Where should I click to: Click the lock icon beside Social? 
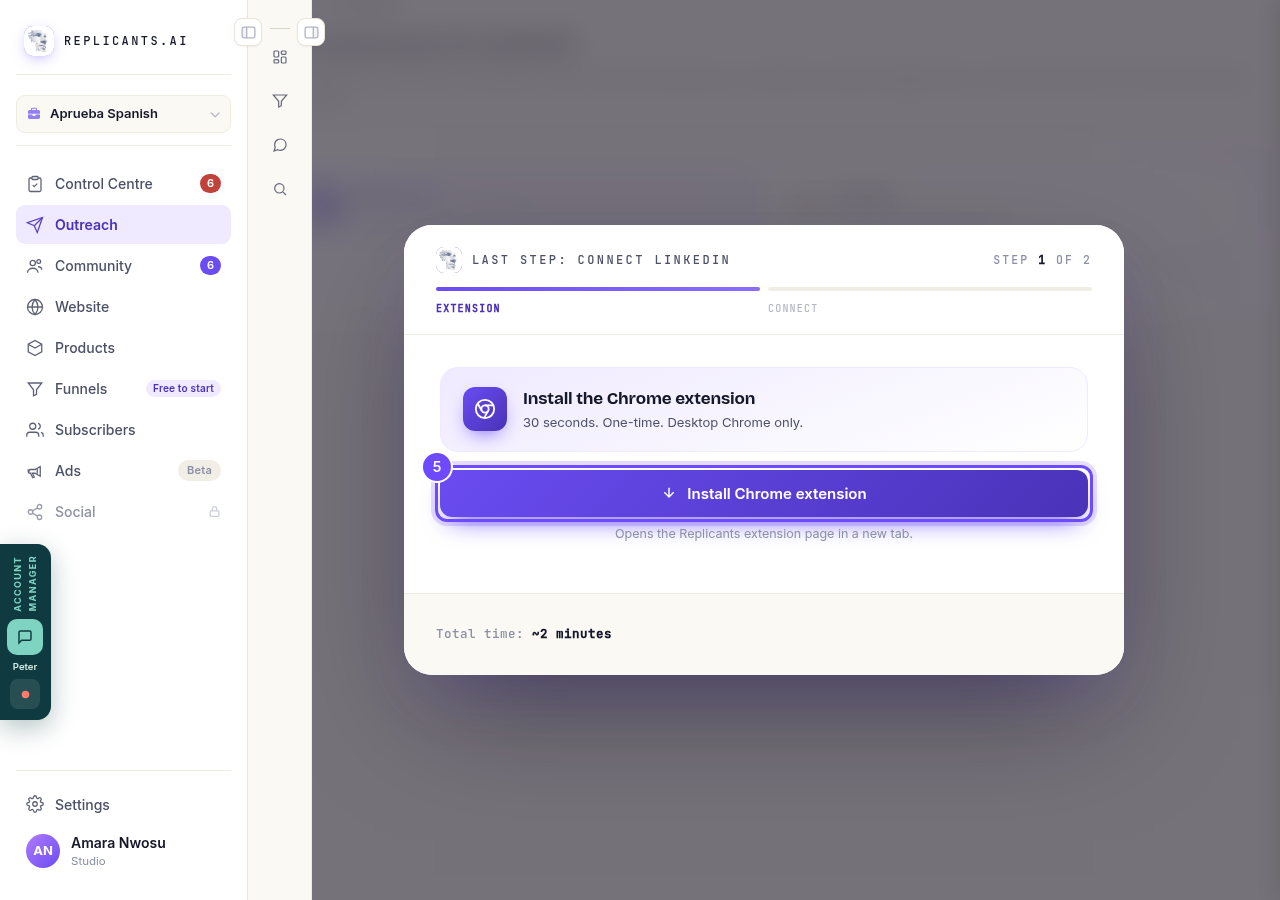tap(214, 512)
